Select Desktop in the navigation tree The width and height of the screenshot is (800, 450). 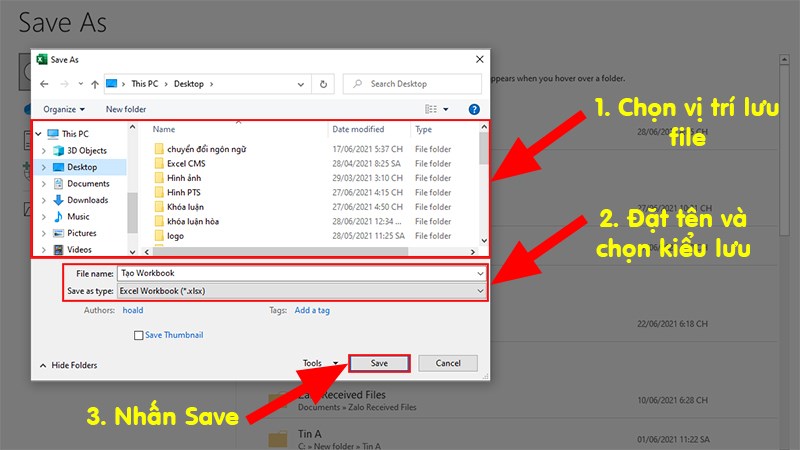tap(82, 167)
